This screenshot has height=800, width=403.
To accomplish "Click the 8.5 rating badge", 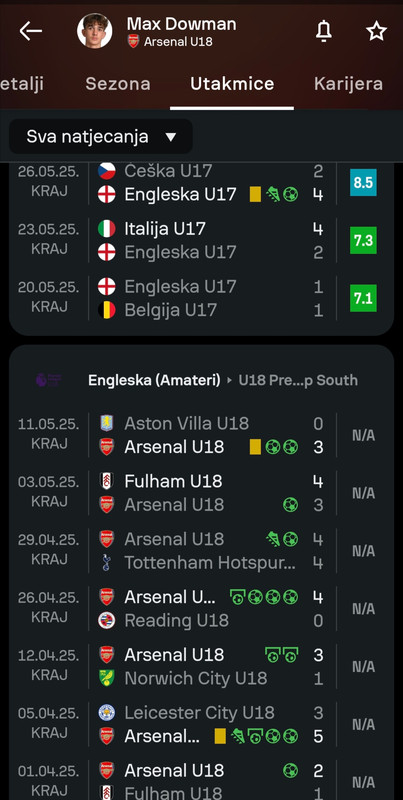I will tap(363, 183).
